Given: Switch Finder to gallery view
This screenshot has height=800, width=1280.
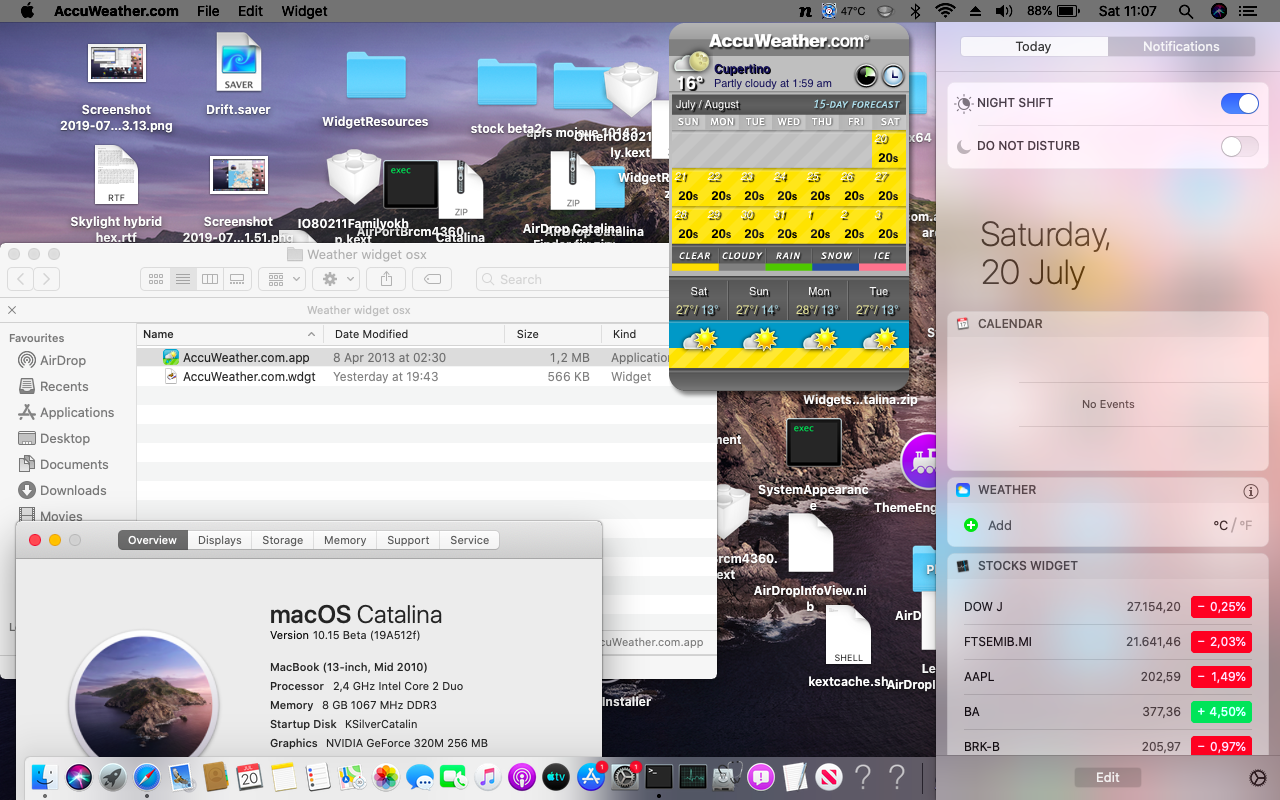Looking at the screenshot, I should (236, 279).
